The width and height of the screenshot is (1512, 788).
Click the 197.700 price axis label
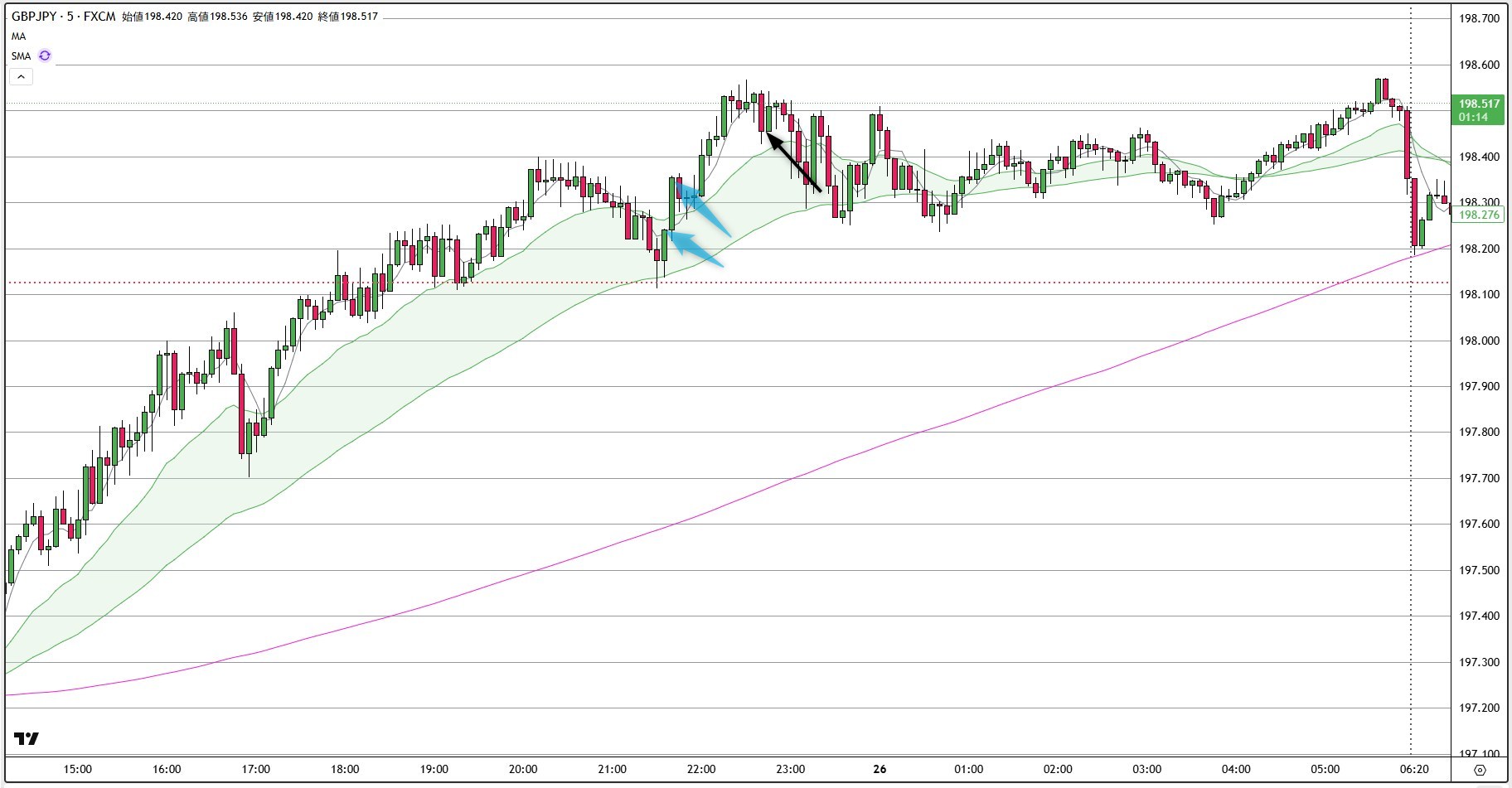coord(1480,478)
